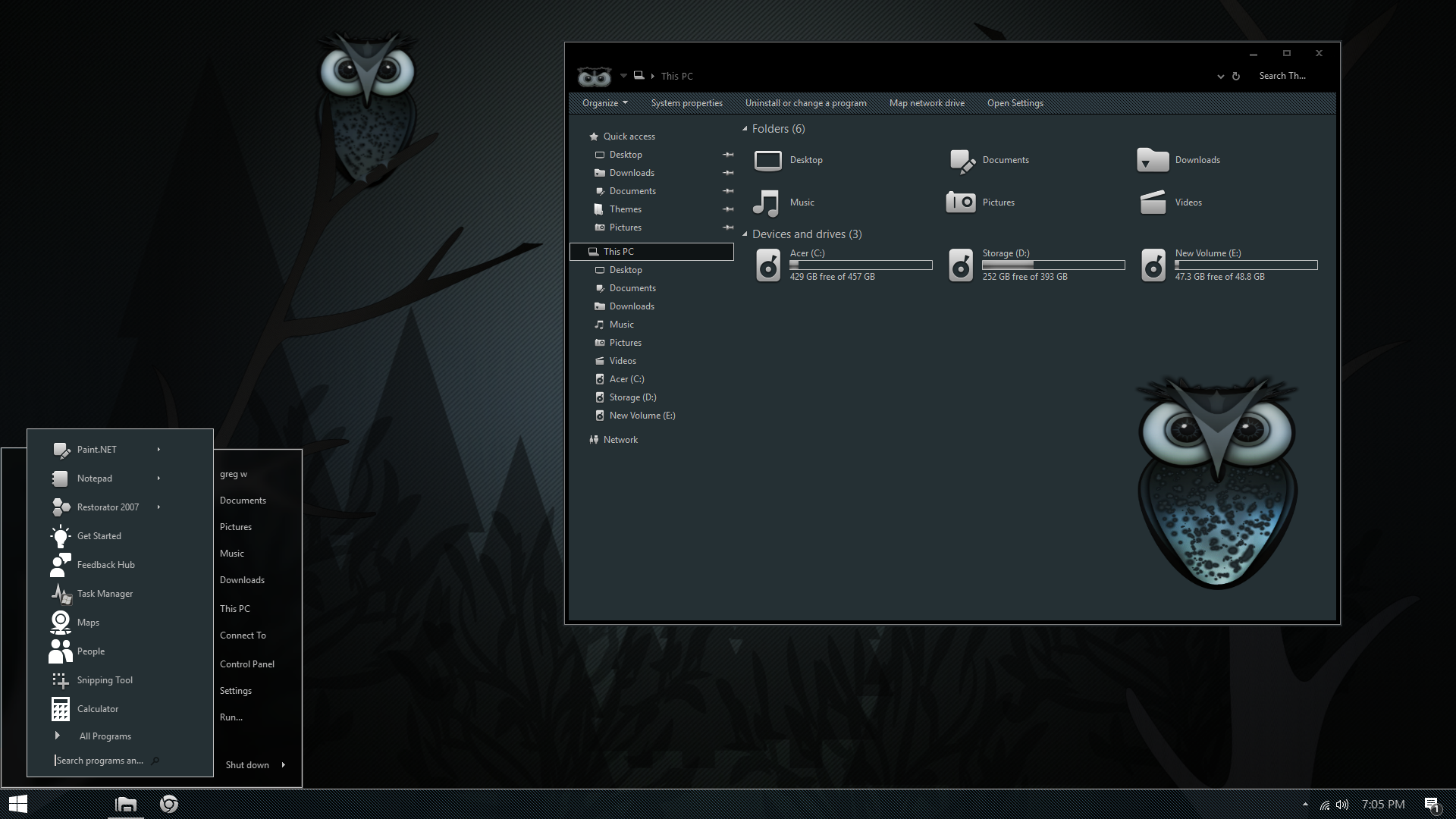Open Calculator from the Start menu
The height and width of the screenshot is (819, 1456).
(x=97, y=708)
